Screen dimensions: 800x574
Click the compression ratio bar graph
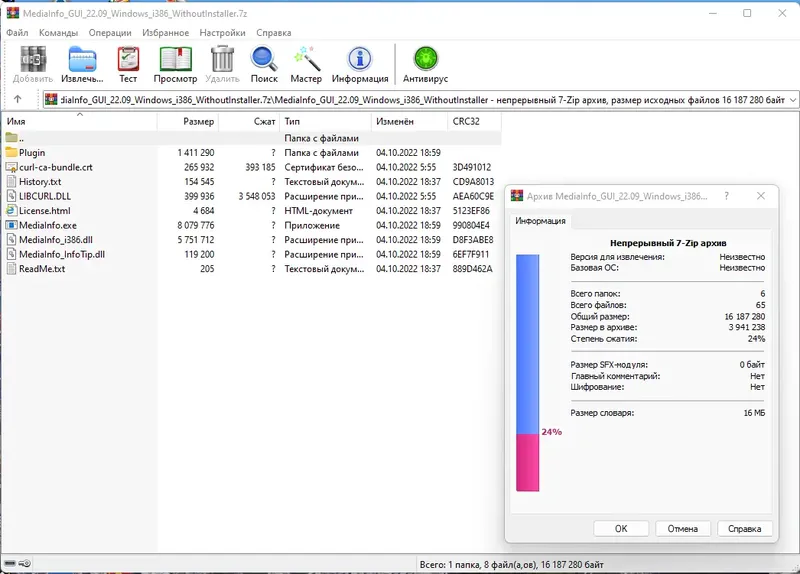coord(528,373)
